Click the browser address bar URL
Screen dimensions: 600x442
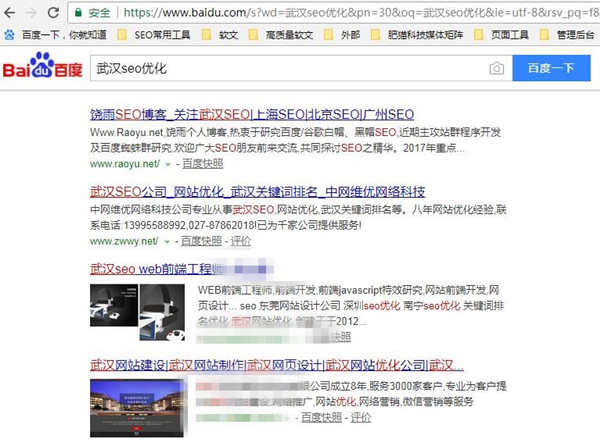pos(361,13)
